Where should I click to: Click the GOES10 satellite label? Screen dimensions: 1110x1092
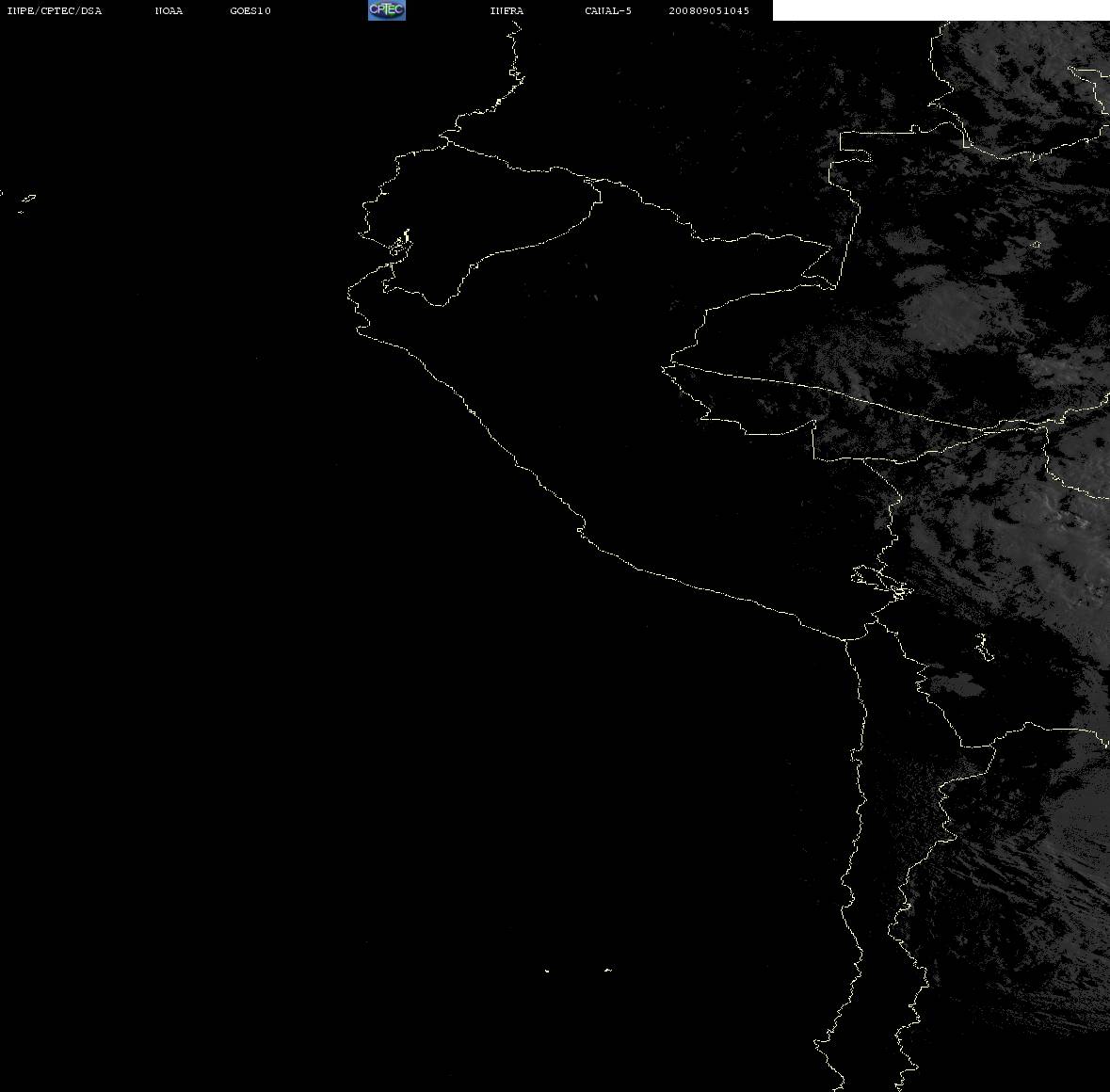(249, 10)
